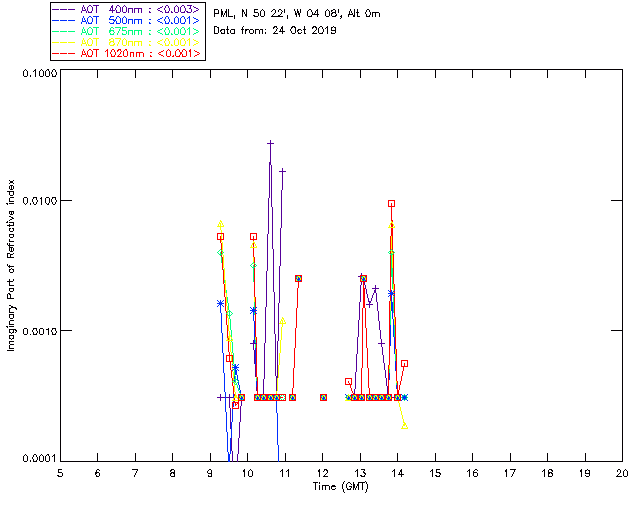Click the Time (GMT) axis title
640x512 pixels.
(x=341, y=486)
